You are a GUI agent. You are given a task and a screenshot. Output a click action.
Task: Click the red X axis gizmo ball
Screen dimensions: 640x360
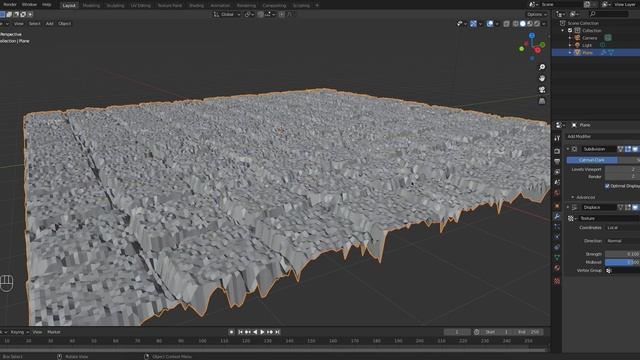pos(538,50)
